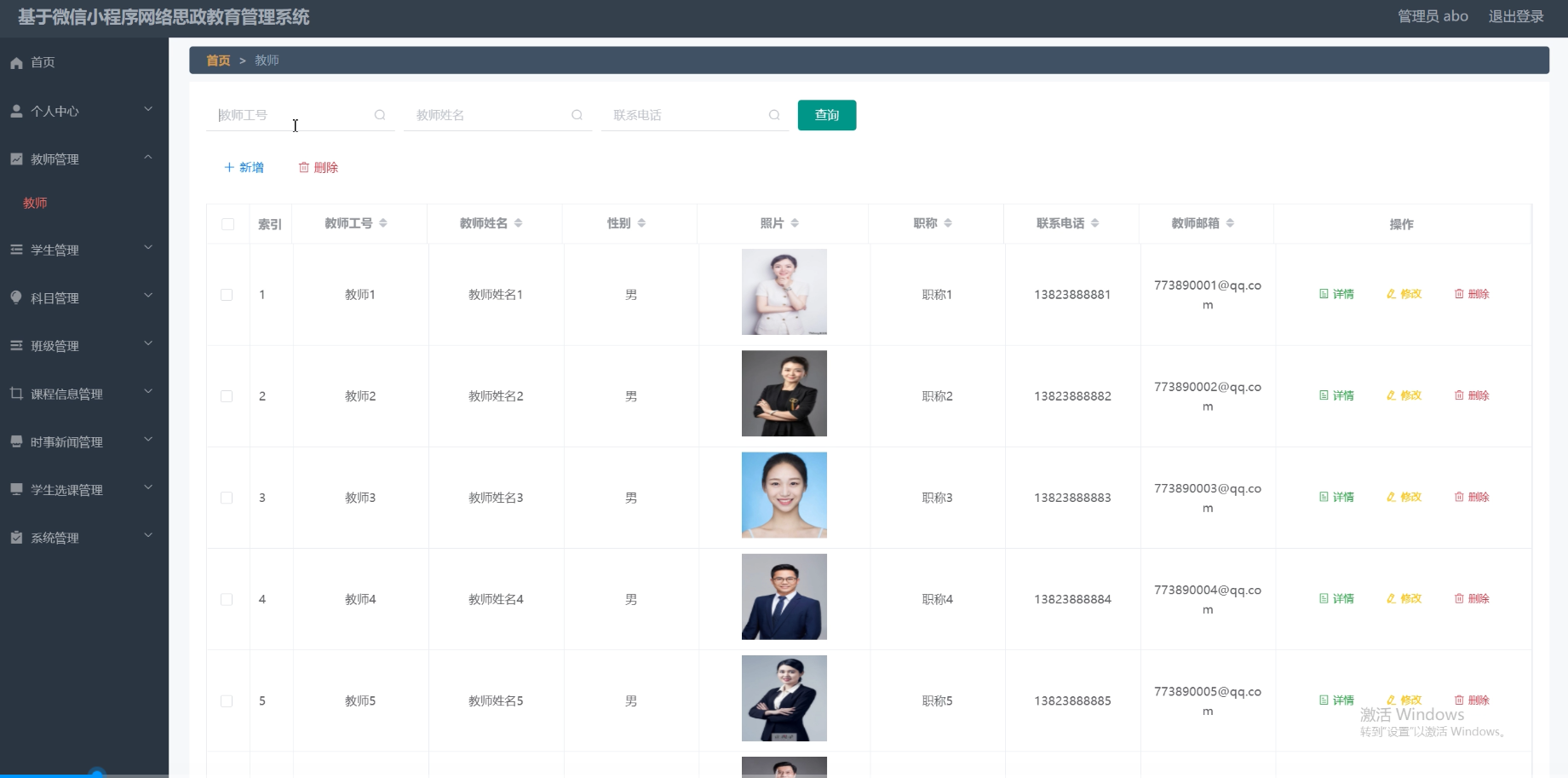Click search icon in 教师姓名 field
The width and height of the screenshot is (1568, 778).
(577, 115)
